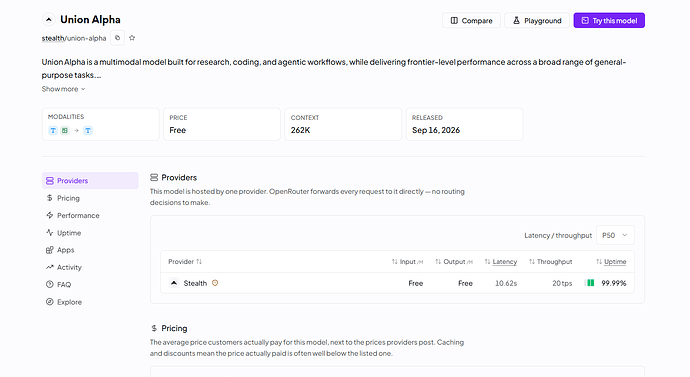Click the text output modality icon

tap(88, 130)
